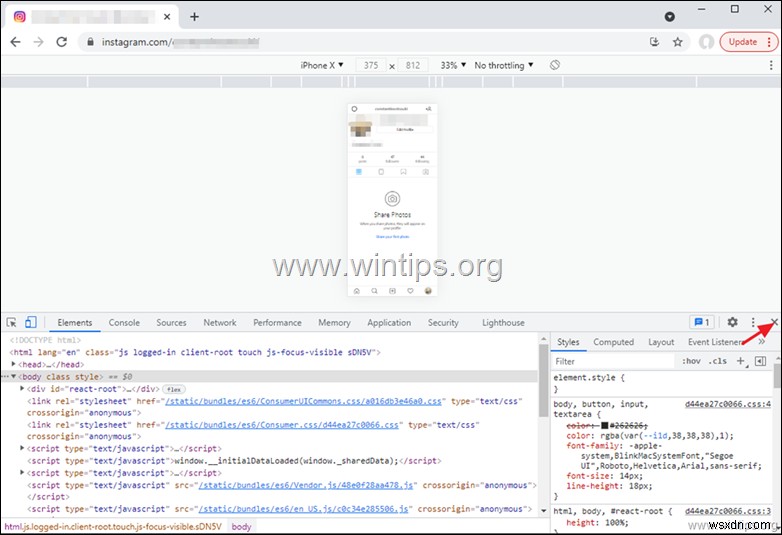Open the DevTools settings gear
Screen dimensions: 782x535
coord(732,322)
